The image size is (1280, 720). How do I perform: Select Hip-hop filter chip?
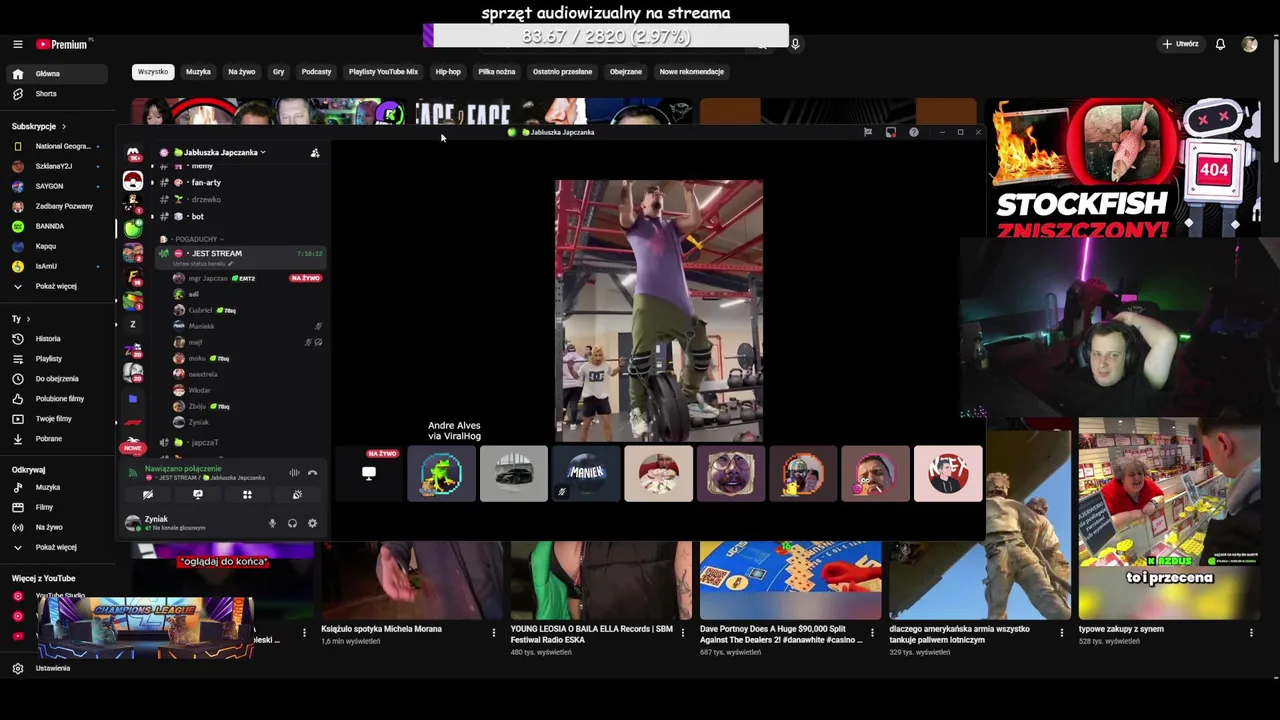[x=448, y=72]
